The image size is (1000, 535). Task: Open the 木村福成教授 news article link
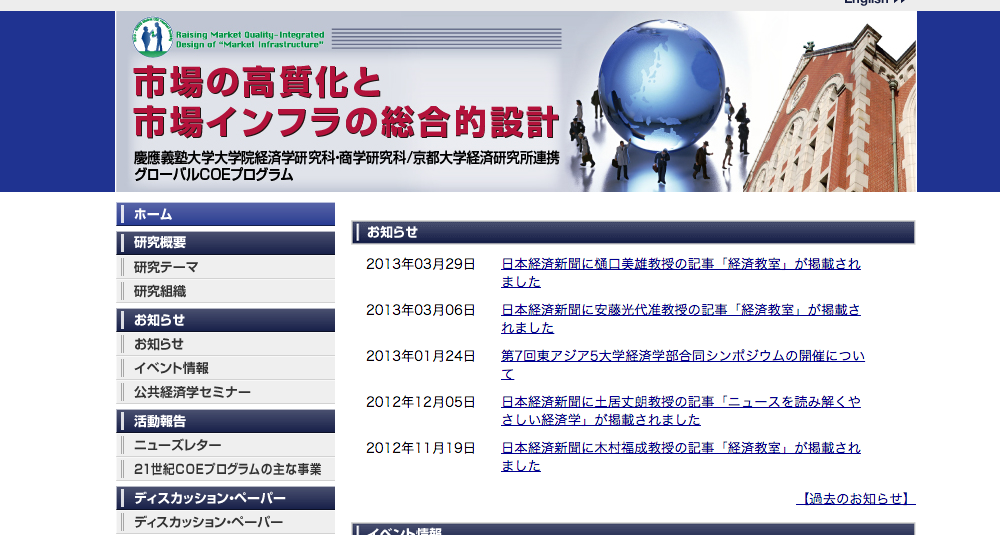point(680,457)
